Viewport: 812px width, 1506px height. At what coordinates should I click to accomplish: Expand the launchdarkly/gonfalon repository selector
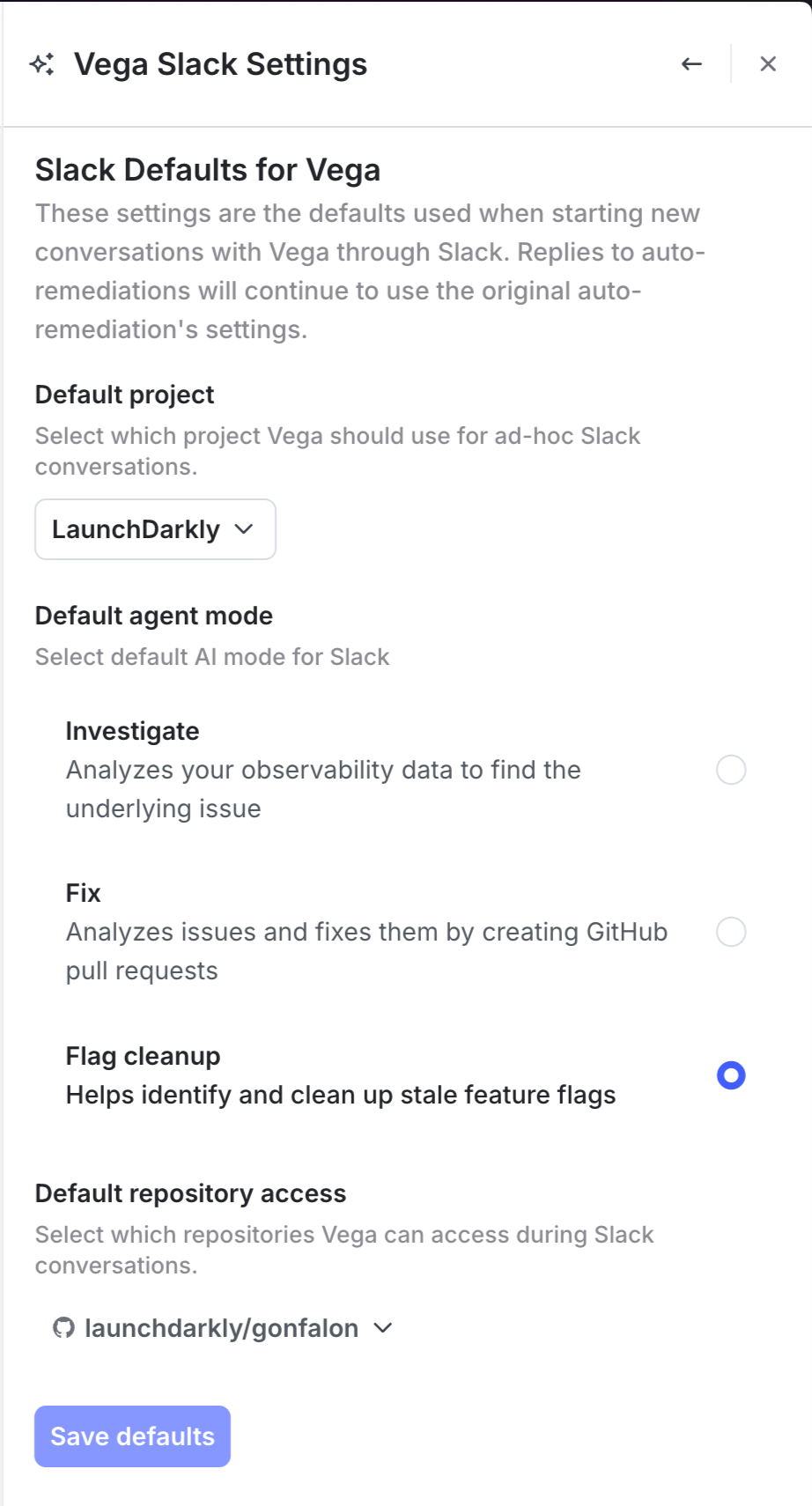[222, 1328]
